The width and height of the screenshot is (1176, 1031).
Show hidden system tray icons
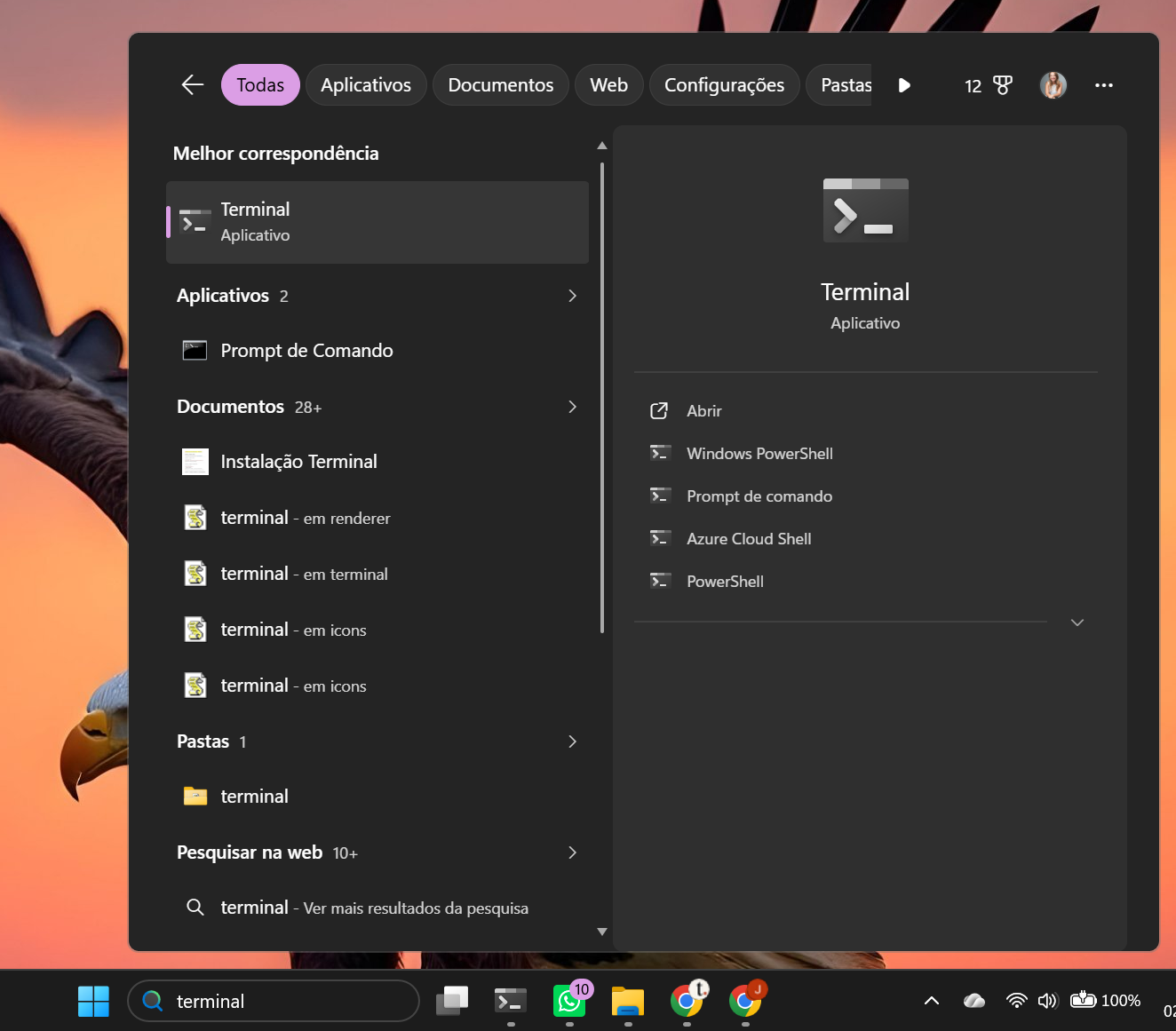point(932,1001)
